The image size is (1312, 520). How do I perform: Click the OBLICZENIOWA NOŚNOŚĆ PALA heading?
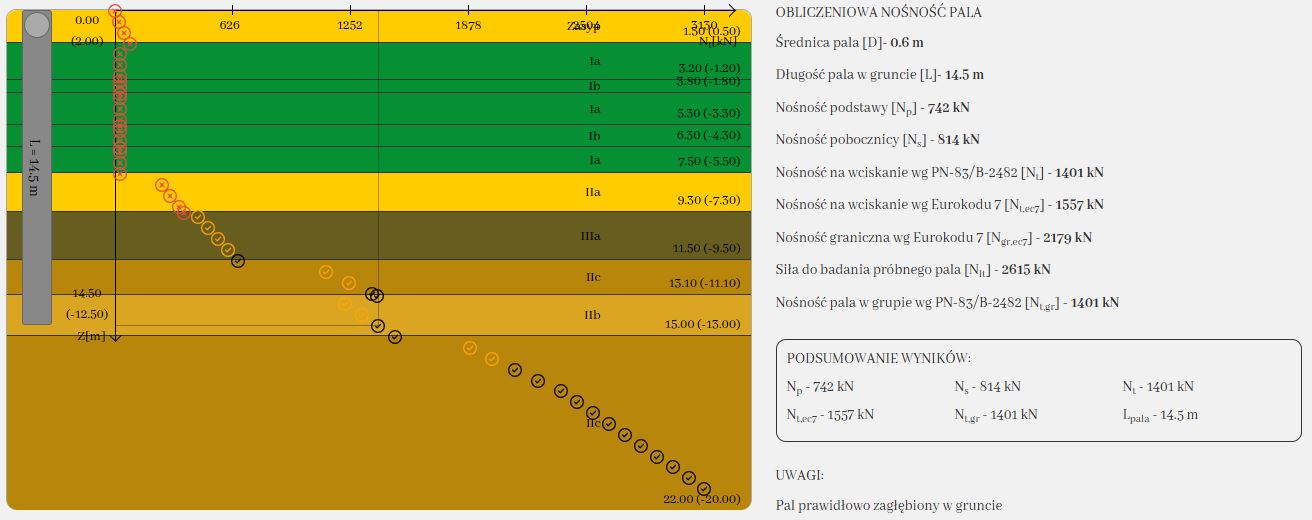coord(878,13)
